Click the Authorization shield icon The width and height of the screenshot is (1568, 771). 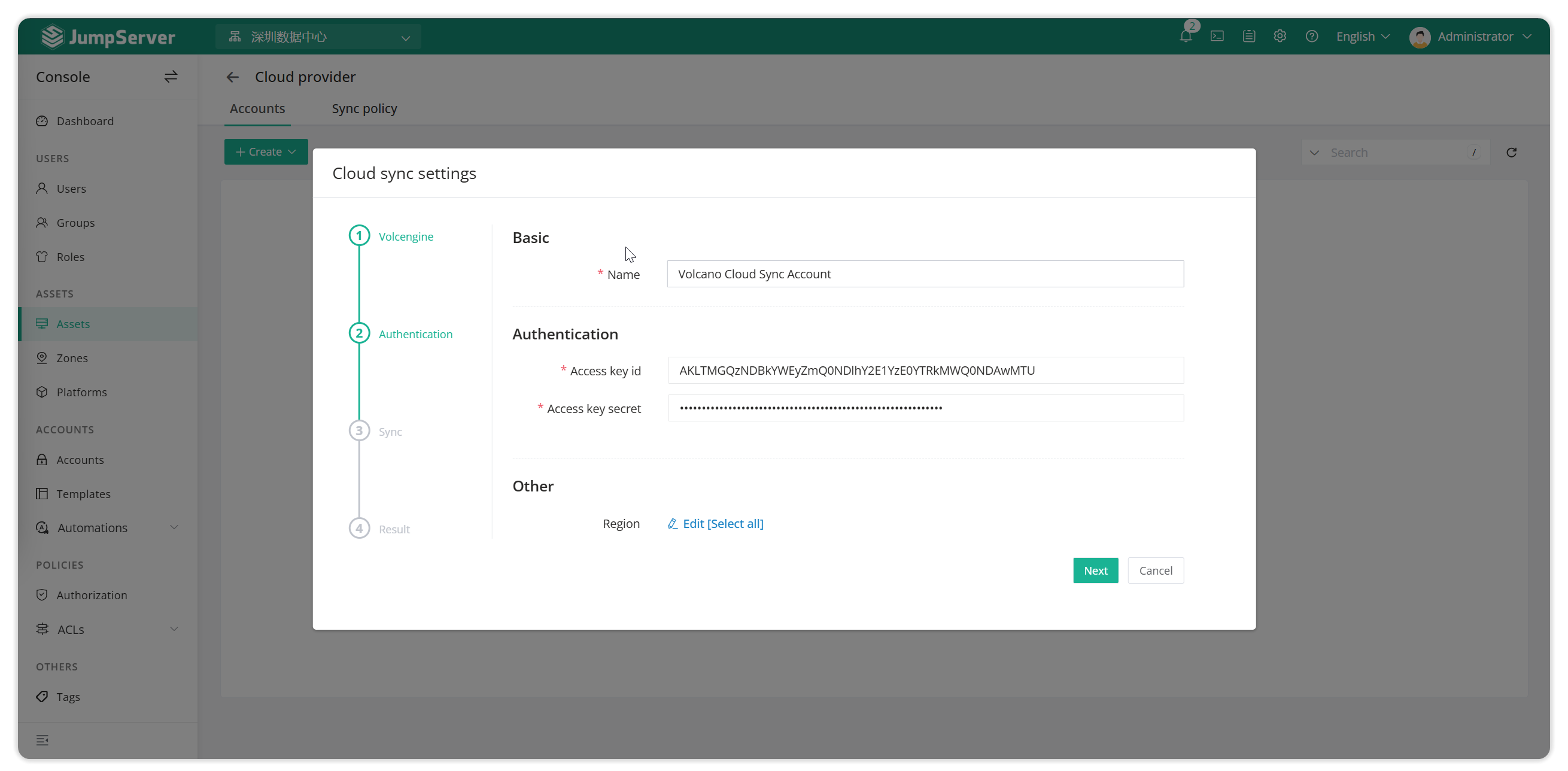point(42,594)
